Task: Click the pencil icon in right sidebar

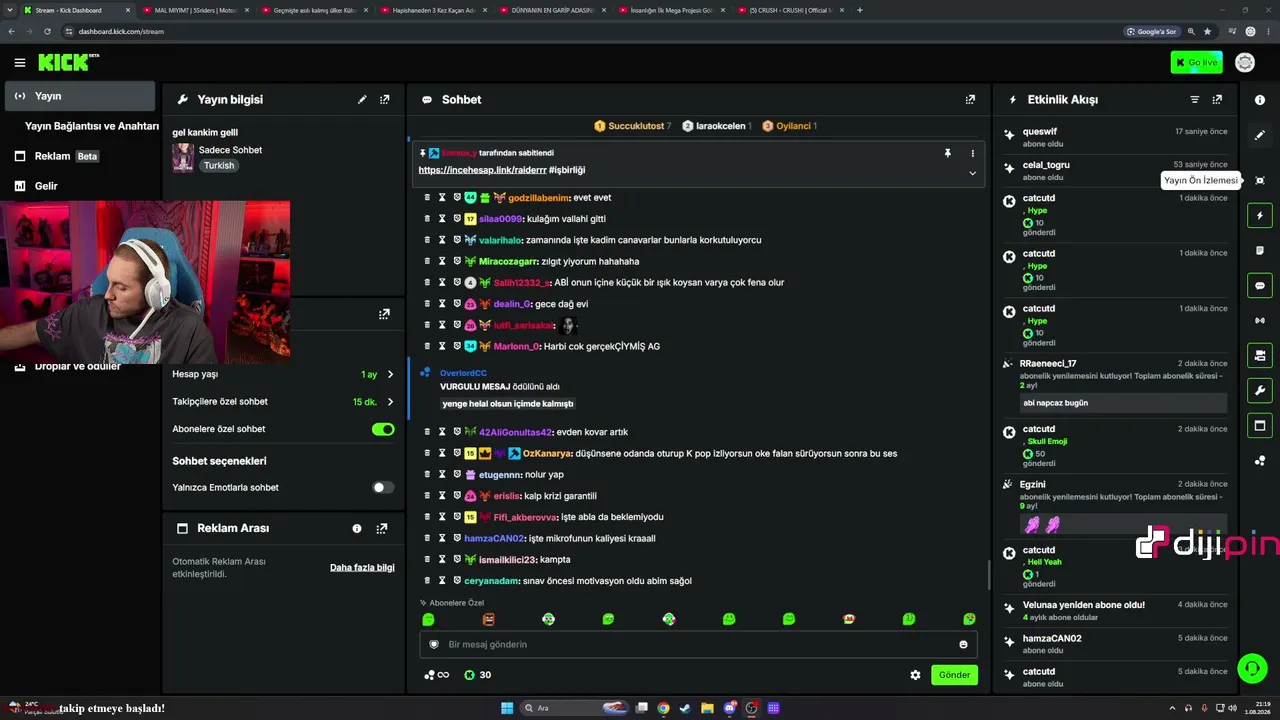Action: coord(1260,135)
